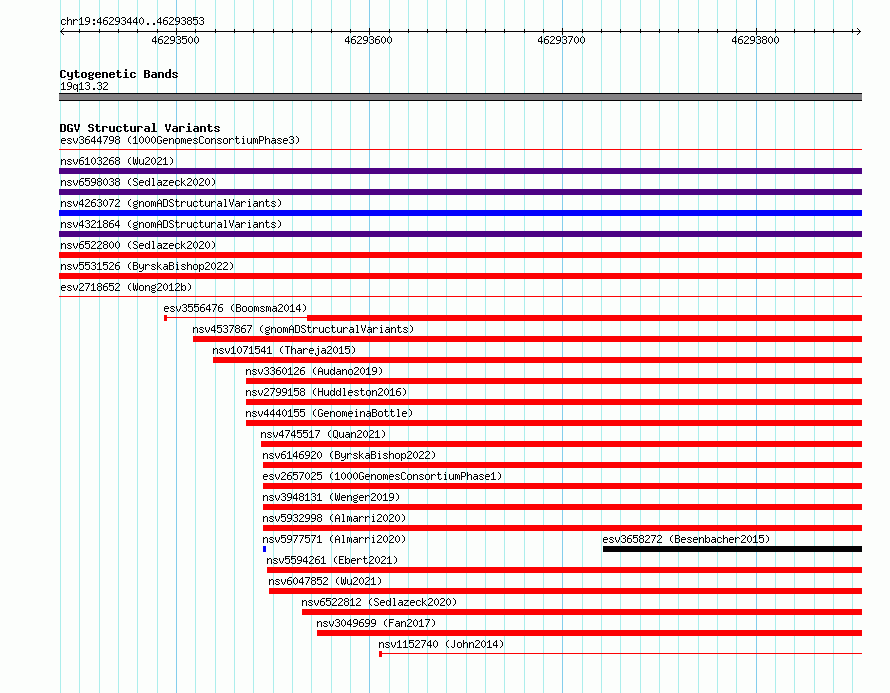Click the gray 19q13.32 cytogenetic band
Image resolution: width=890 pixels, height=693 pixels.
tap(460, 97)
